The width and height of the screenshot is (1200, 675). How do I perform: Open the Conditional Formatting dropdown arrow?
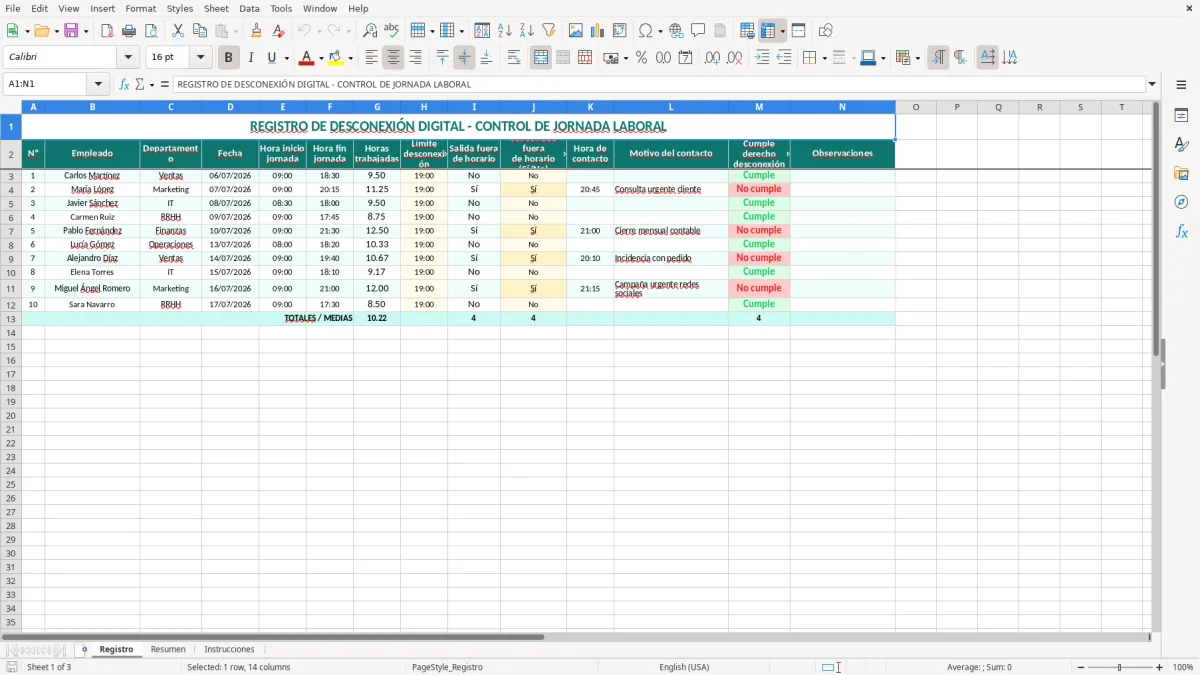(917, 58)
